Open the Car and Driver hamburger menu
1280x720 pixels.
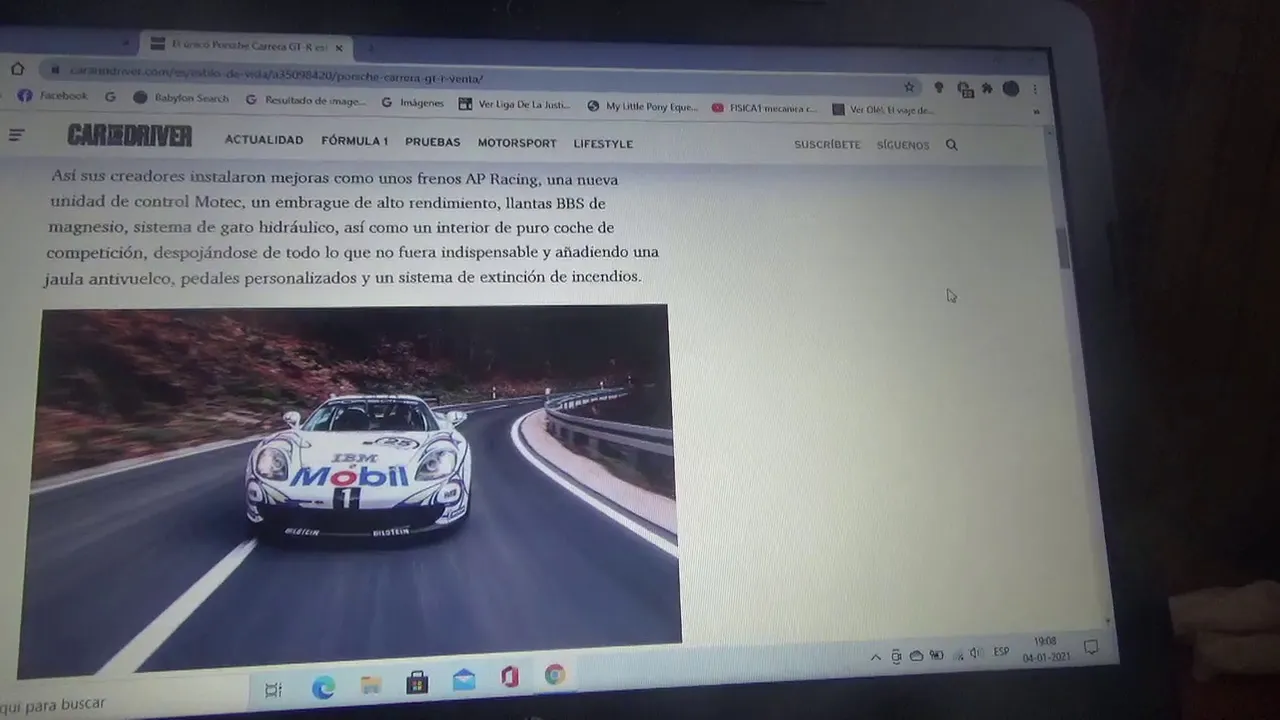click(16, 135)
